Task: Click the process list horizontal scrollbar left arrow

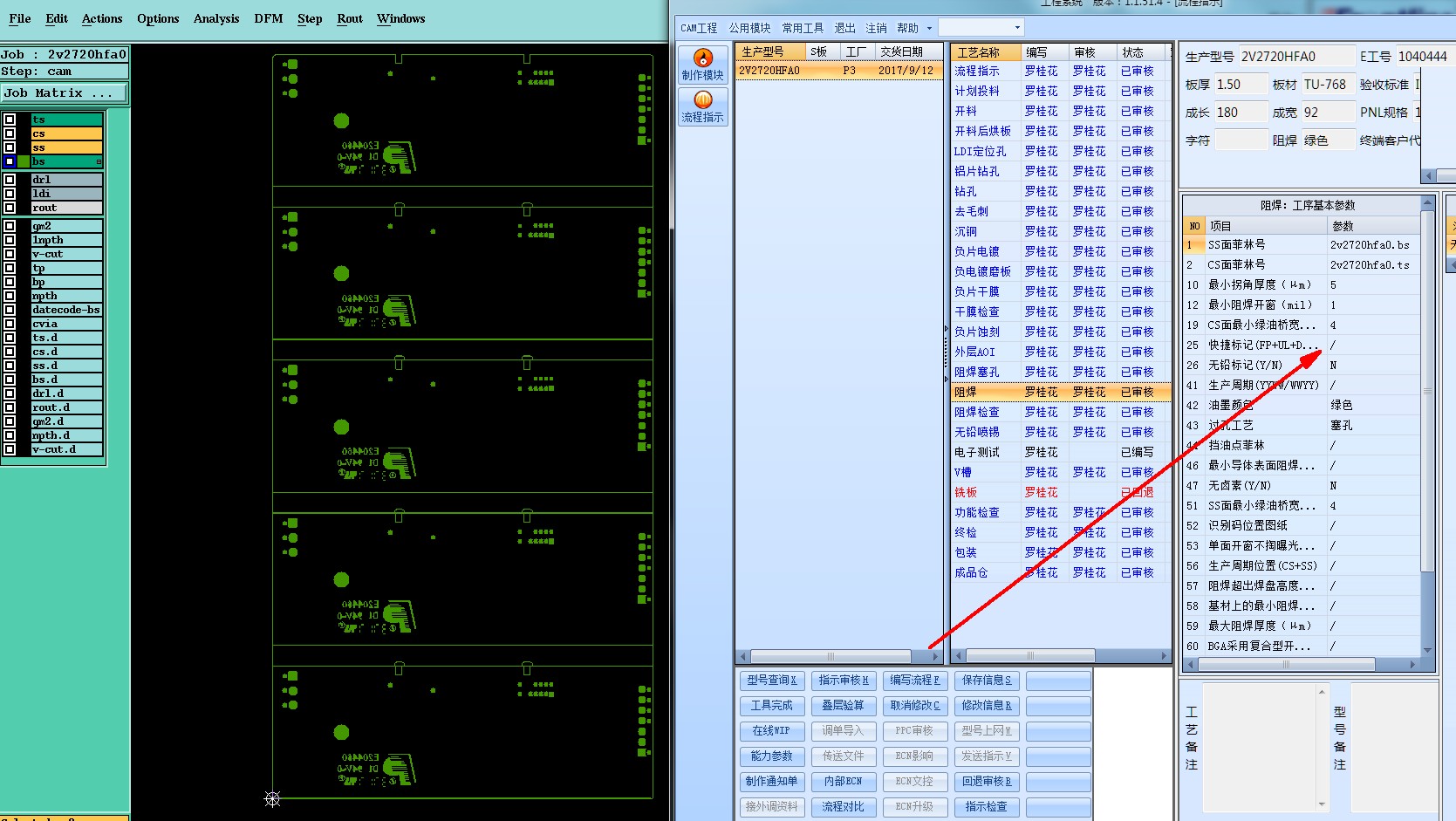Action: point(957,656)
